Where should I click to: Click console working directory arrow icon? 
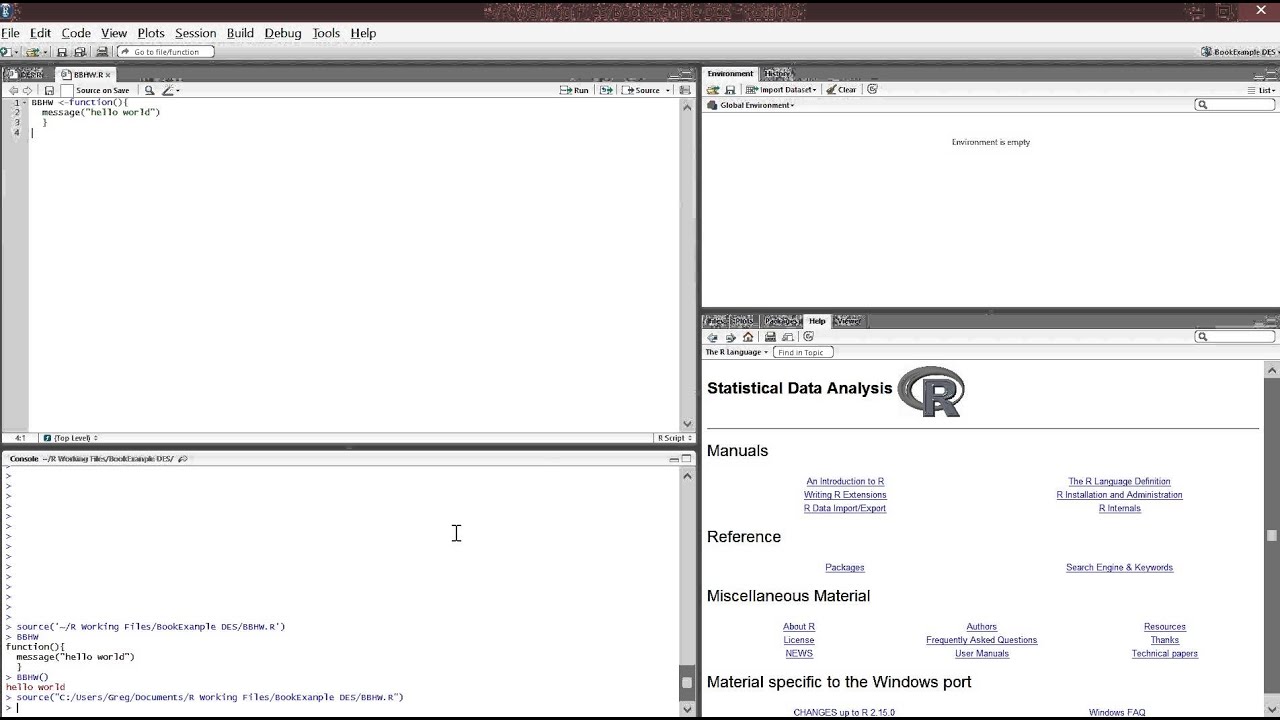click(x=183, y=459)
